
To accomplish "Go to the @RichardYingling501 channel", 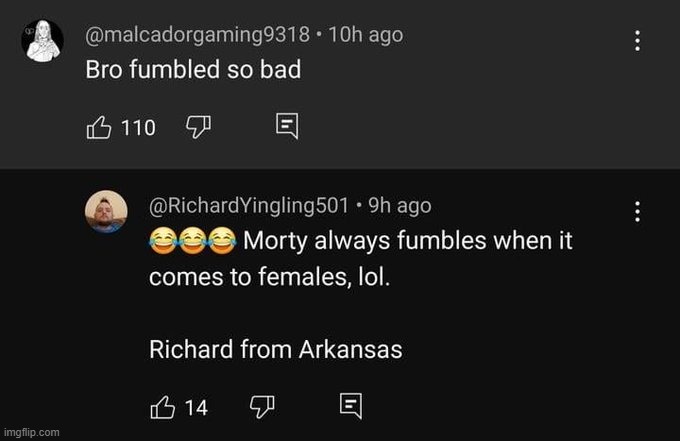I will 250,205.
